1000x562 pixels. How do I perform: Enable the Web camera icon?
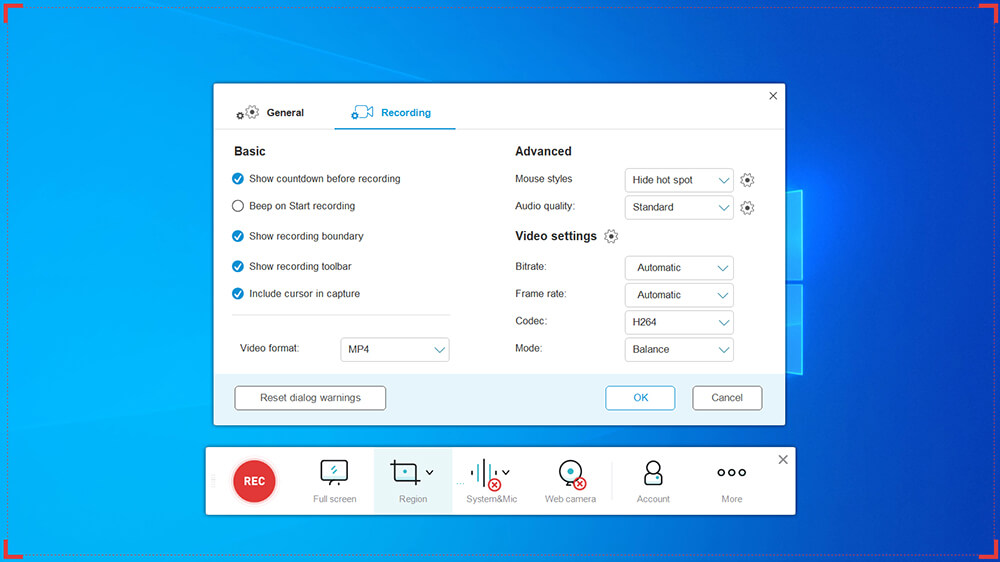570,473
